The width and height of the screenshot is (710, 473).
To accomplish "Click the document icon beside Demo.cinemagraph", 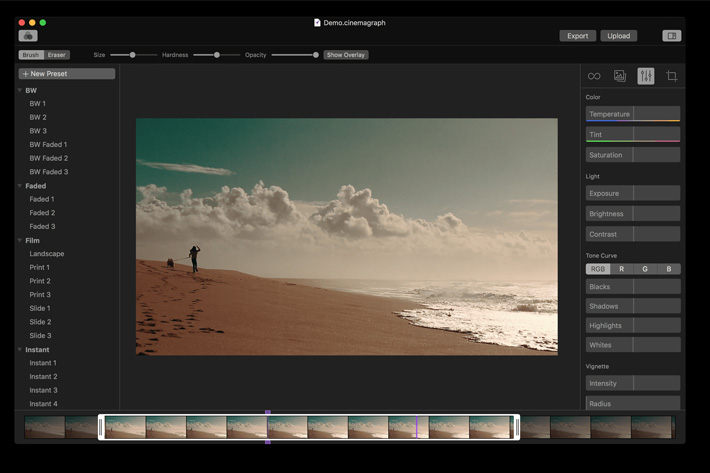I will [x=317, y=23].
